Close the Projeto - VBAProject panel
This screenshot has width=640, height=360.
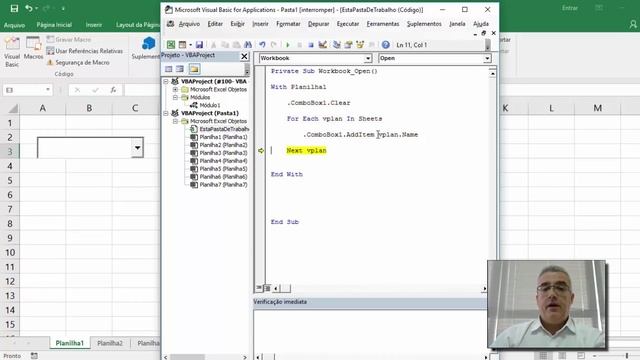point(244,56)
